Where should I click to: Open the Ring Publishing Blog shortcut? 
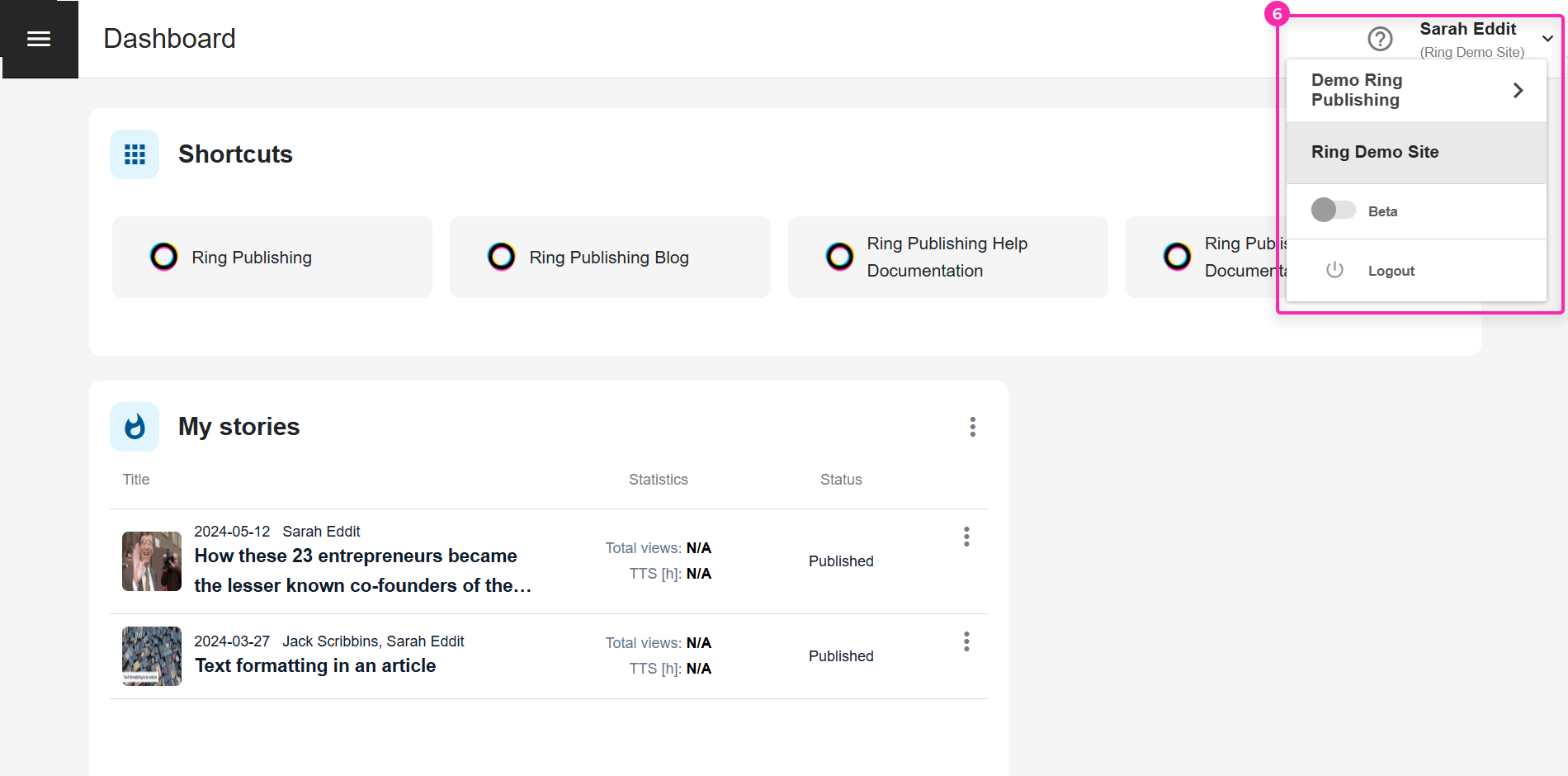609,258
